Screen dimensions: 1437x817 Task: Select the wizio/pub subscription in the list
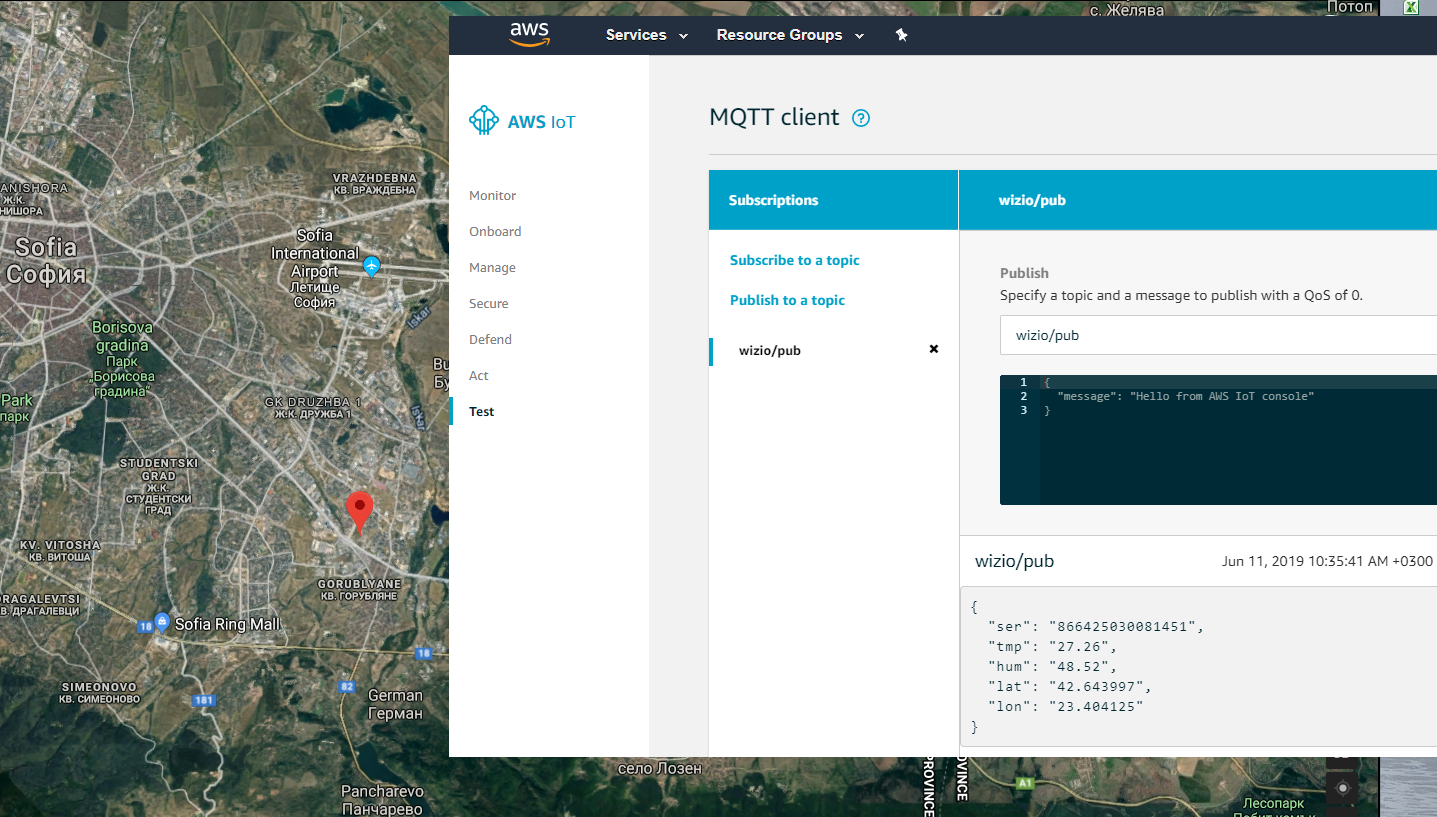(770, 350)
